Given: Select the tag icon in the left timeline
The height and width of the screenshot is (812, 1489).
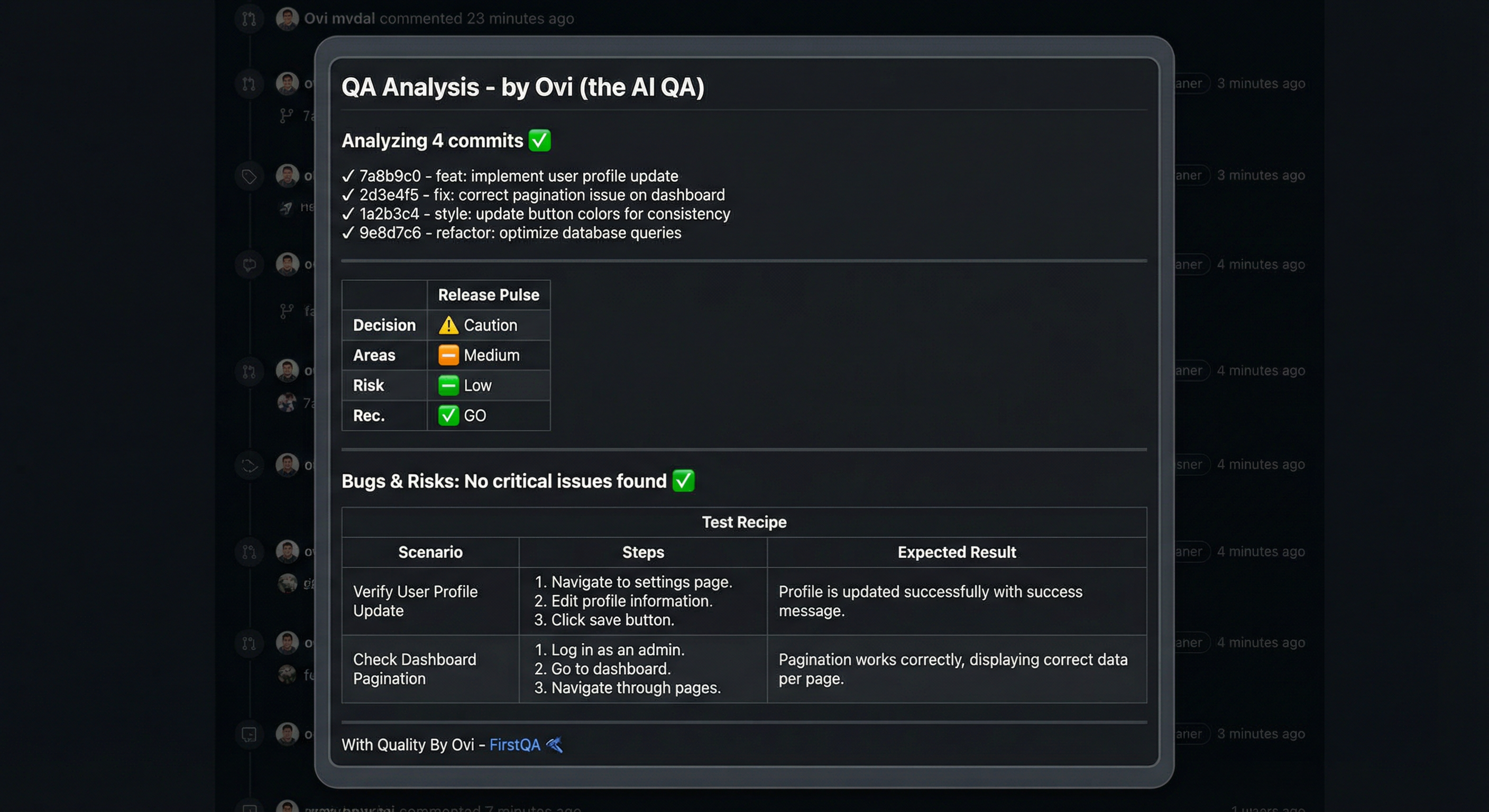Looking at the screenshot, I should 249,176.
